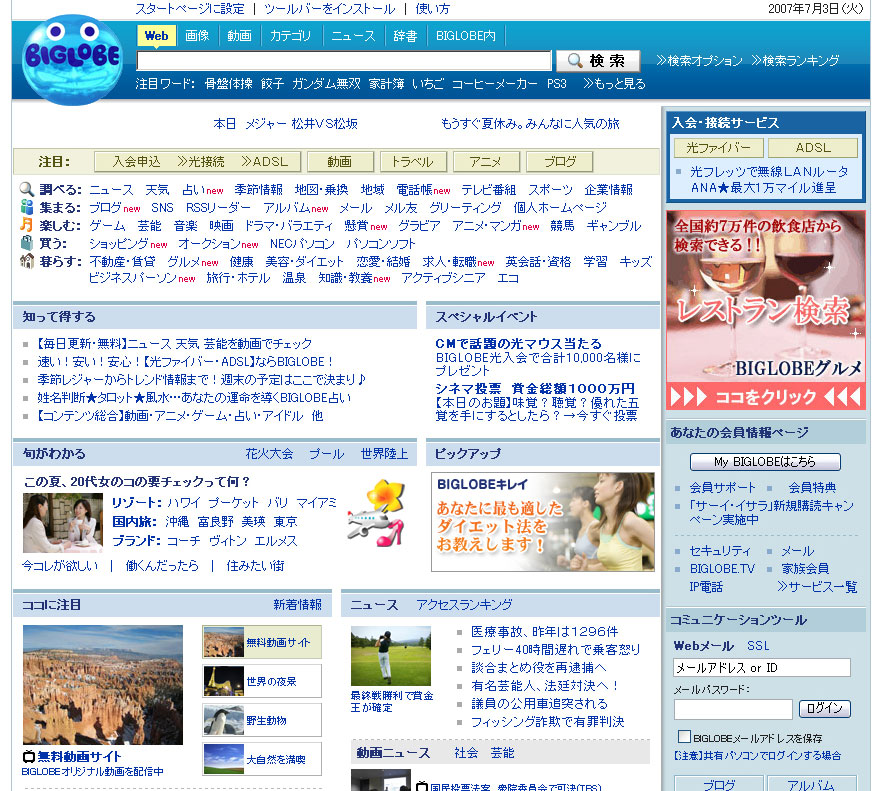Click the ログイン button
This screenshot has width=887, height=791.
pos(825,708)
